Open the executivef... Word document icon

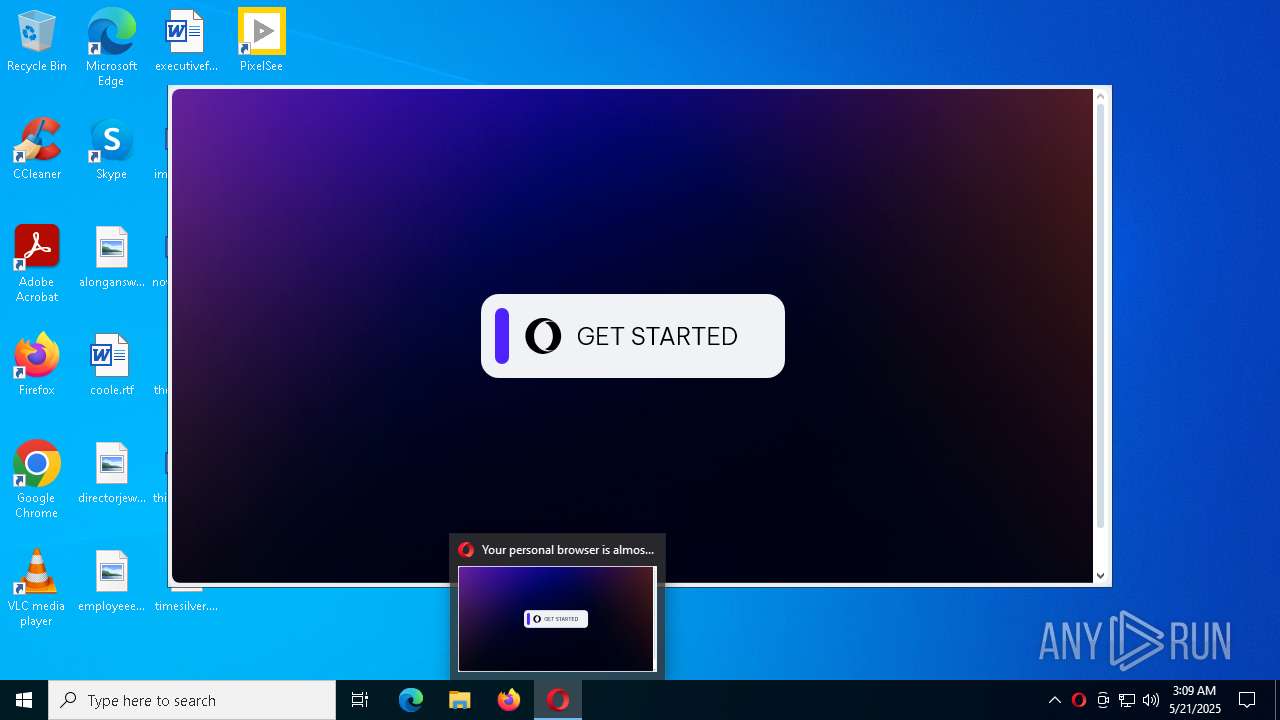[186, 41]
